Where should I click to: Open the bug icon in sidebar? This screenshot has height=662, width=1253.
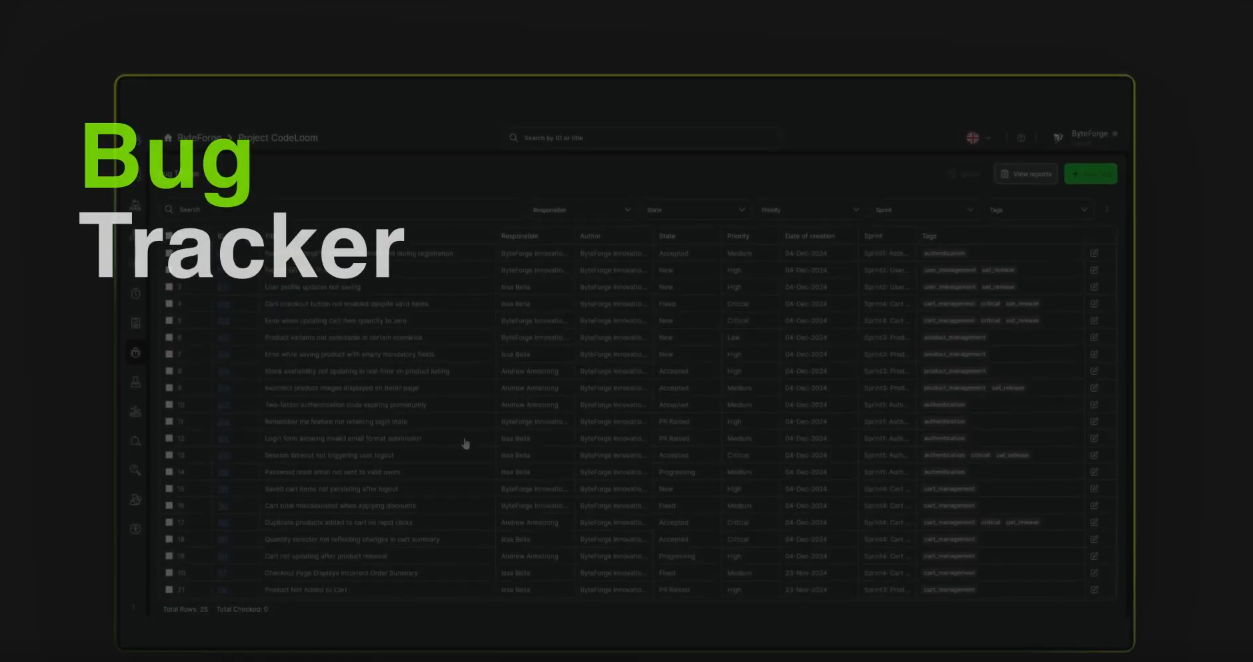click(x=136, y=352)
